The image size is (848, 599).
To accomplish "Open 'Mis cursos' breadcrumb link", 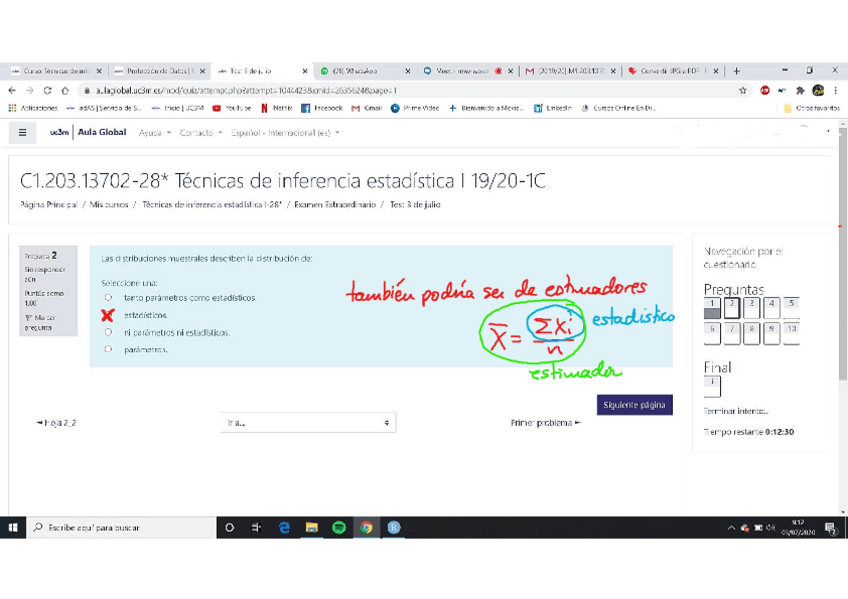I will (109, 205).
